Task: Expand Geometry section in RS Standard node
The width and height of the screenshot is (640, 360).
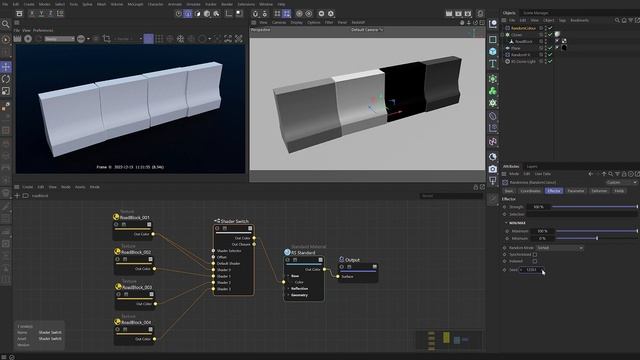Action: pos(289,295)
